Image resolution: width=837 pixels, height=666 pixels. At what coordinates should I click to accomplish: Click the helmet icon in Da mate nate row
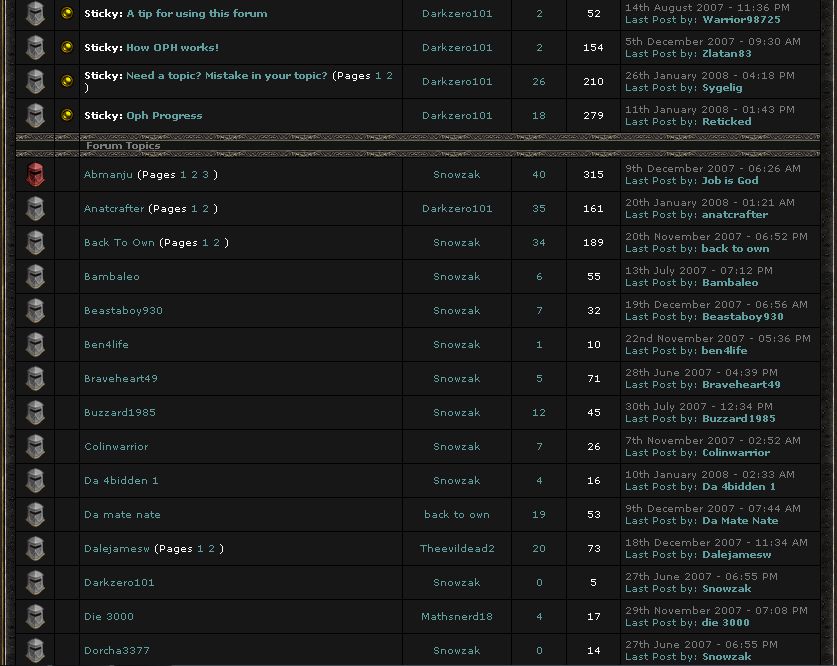(35, 514)
